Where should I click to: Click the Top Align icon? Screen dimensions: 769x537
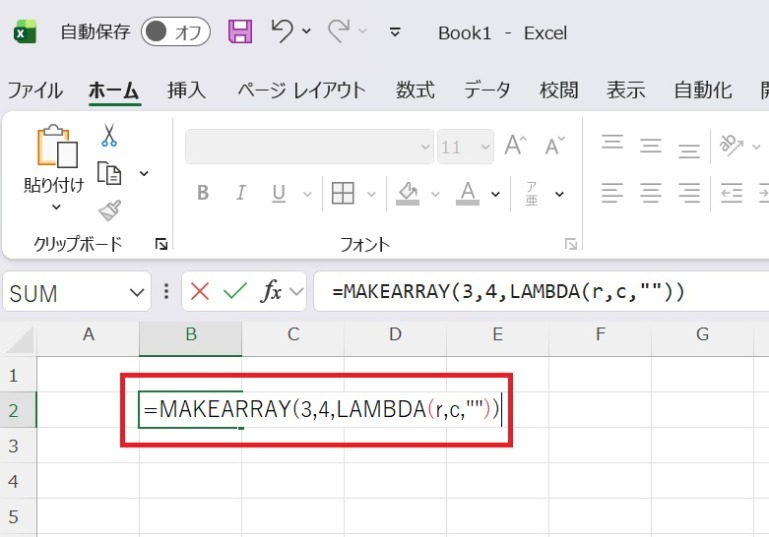tap(613, 142)
